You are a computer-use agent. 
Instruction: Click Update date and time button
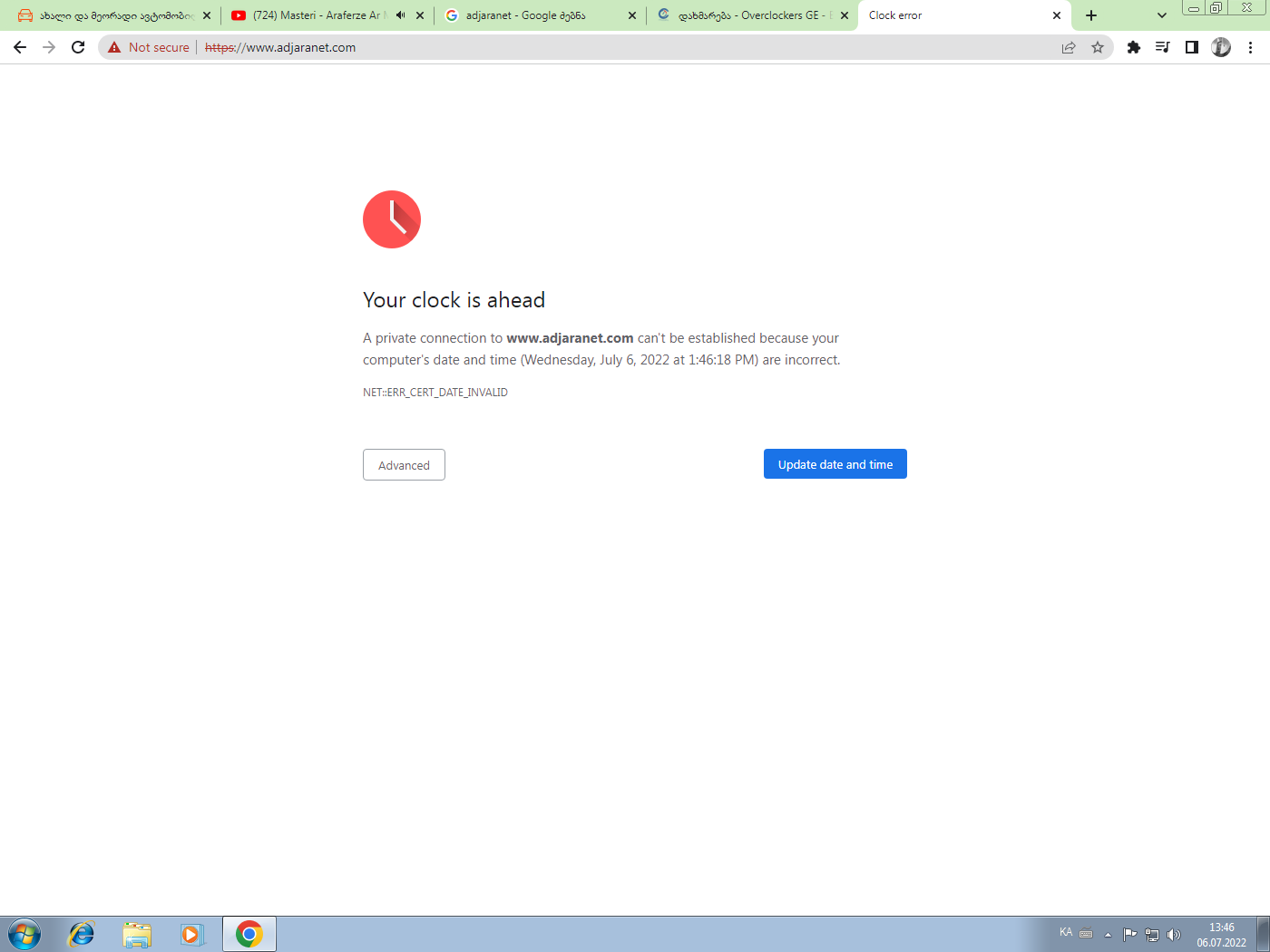[x=835, y=464]
